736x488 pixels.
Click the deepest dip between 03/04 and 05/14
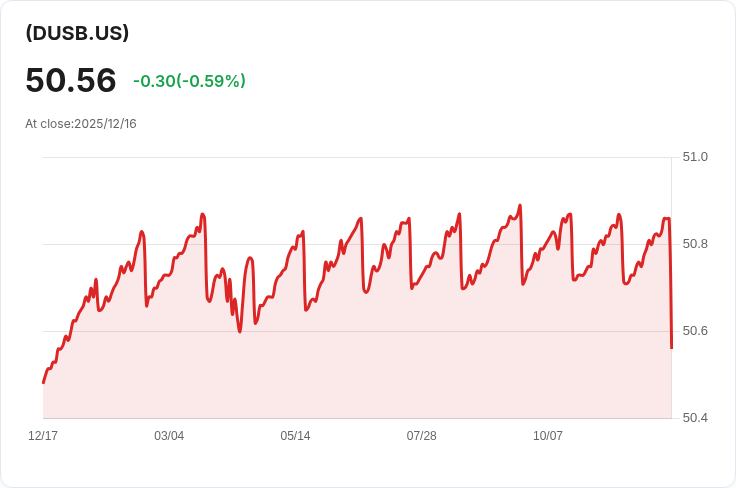(x=240, y=331)
